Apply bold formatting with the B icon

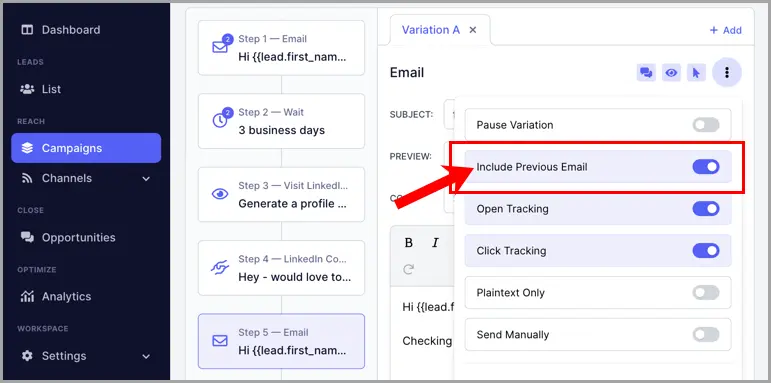click(x=408, y=243)
